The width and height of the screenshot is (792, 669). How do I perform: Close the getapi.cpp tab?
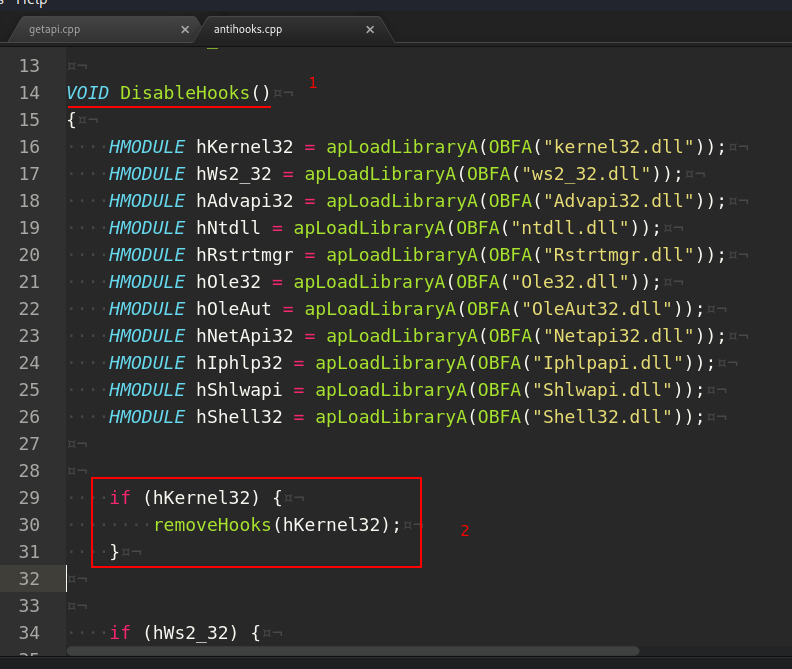[185, 30]
